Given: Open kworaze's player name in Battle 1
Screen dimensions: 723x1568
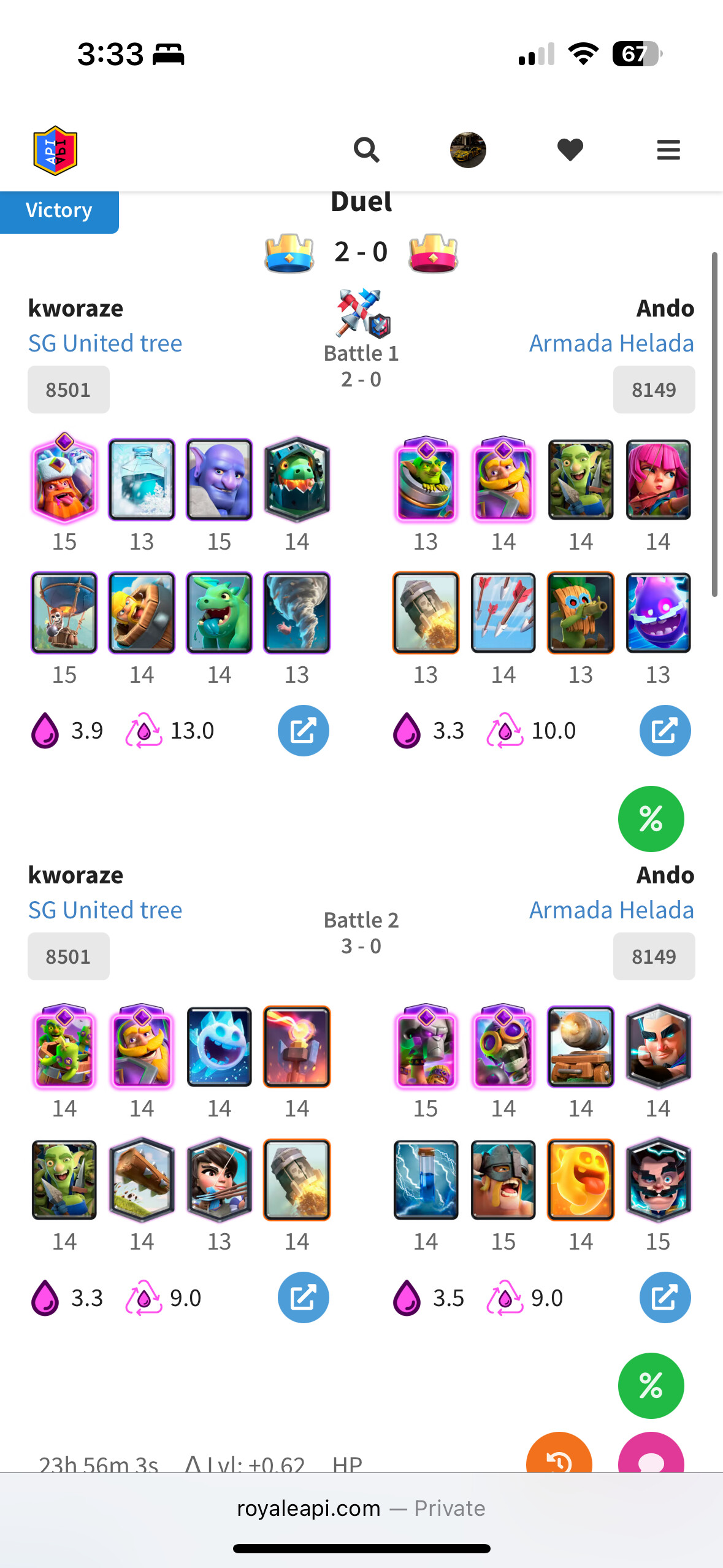Looking at the screenshot, I should click(75, 308).
